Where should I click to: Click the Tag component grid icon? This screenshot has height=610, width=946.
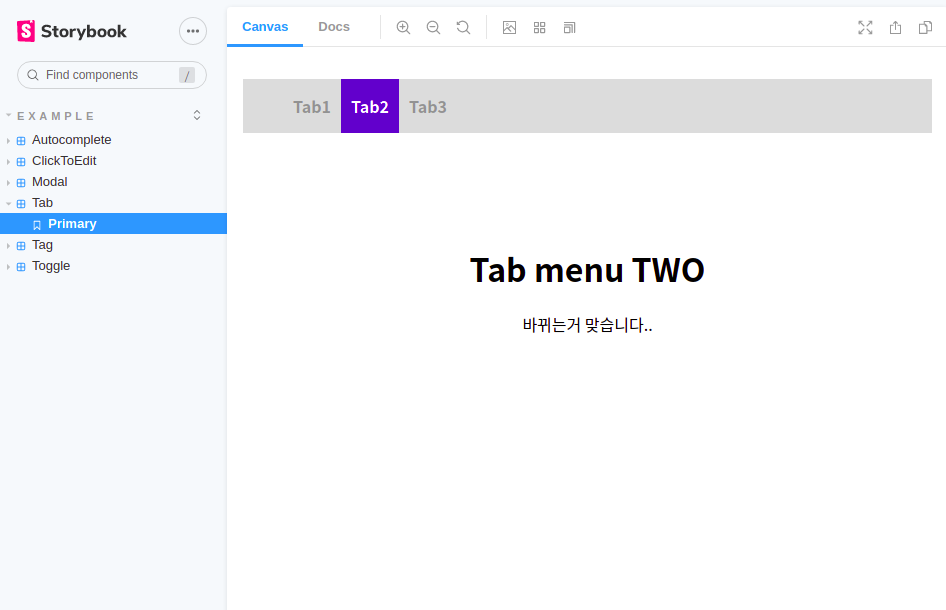click(21, 246)
